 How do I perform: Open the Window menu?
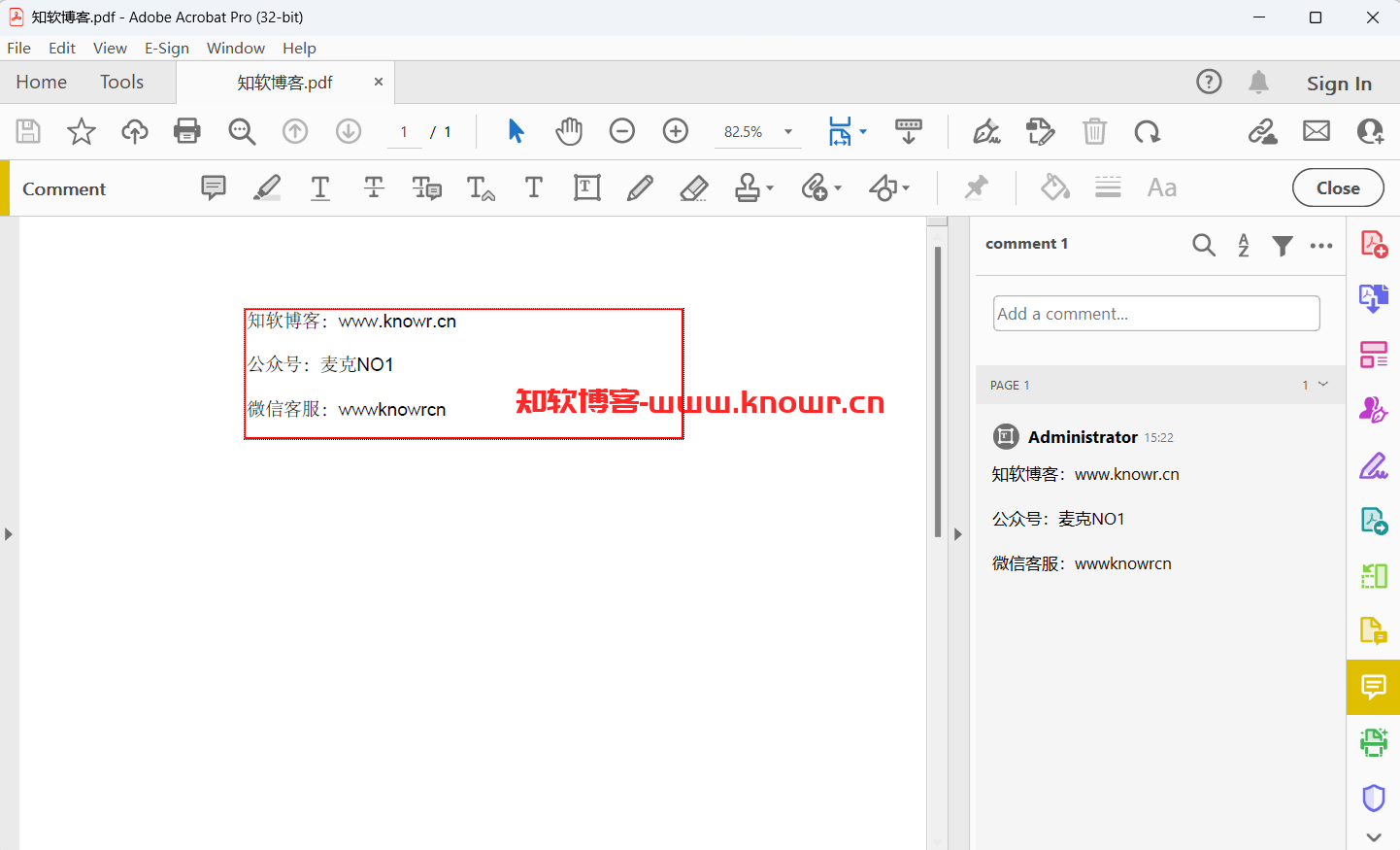[236, 48]
